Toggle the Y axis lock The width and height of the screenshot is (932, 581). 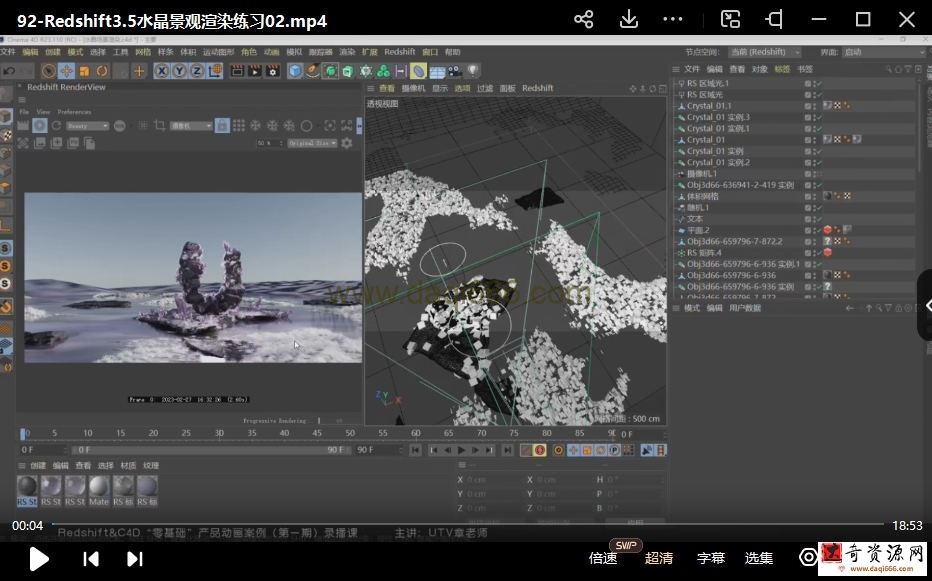[x=180, y=71]
